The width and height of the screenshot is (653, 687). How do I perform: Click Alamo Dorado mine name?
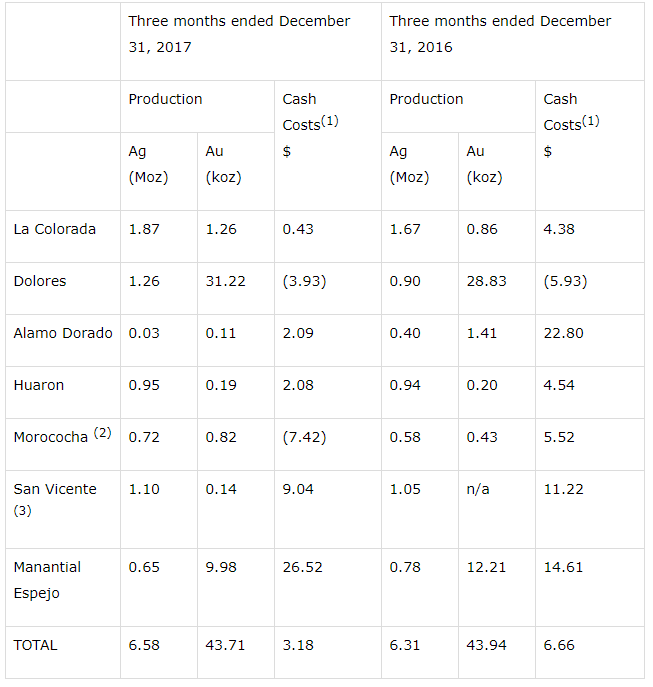click(63, 333)
